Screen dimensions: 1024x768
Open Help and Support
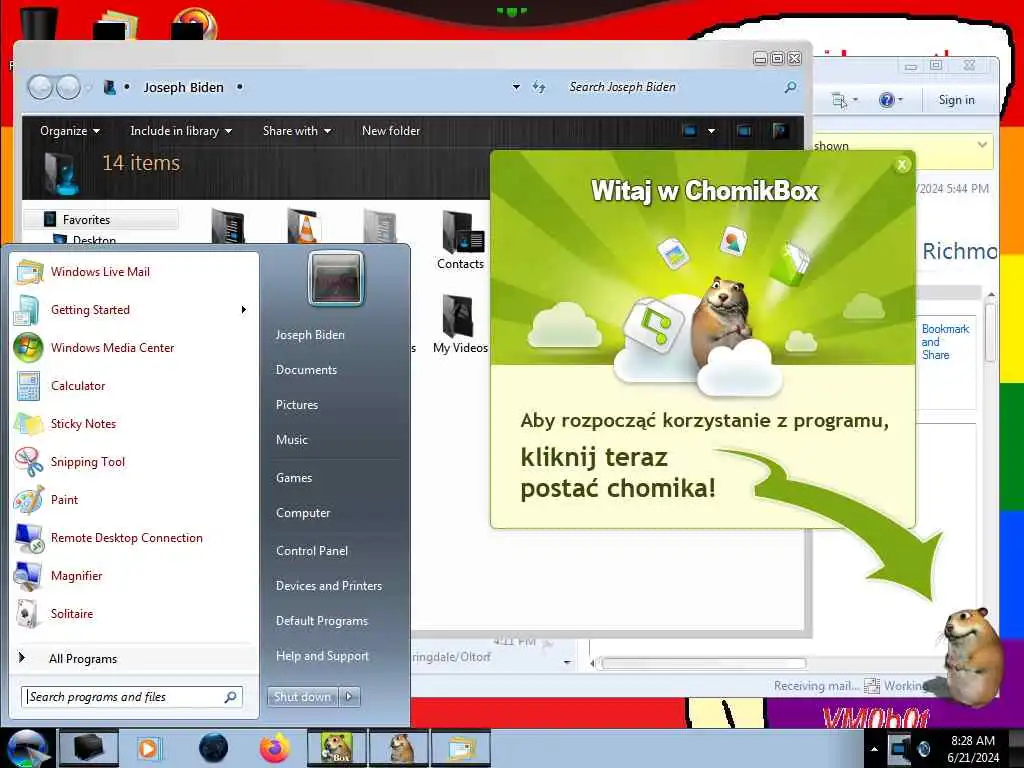pyautogui.click(x=322, y=656)
